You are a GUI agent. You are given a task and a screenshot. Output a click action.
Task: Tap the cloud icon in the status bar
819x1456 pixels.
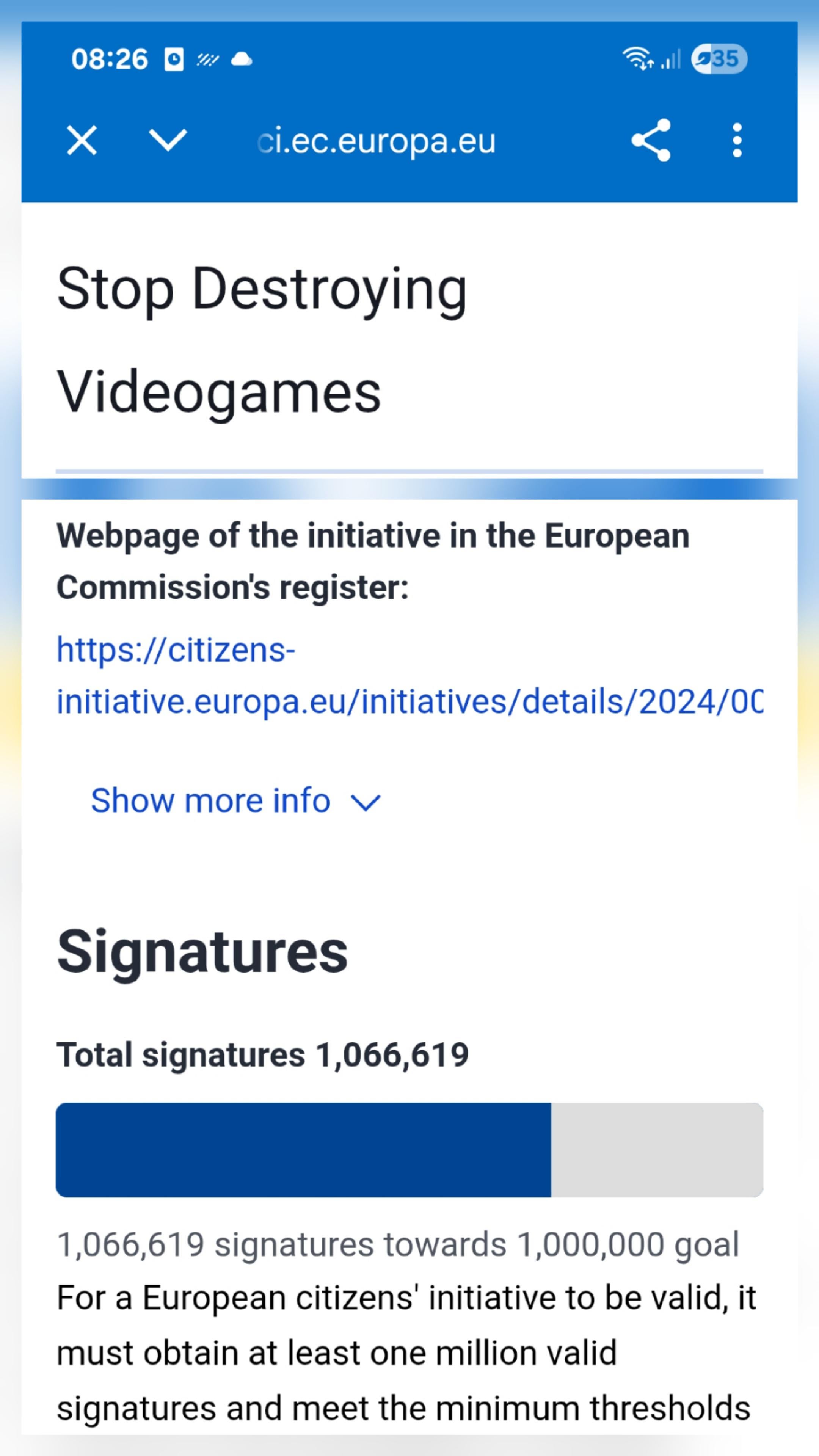[242, 60]
